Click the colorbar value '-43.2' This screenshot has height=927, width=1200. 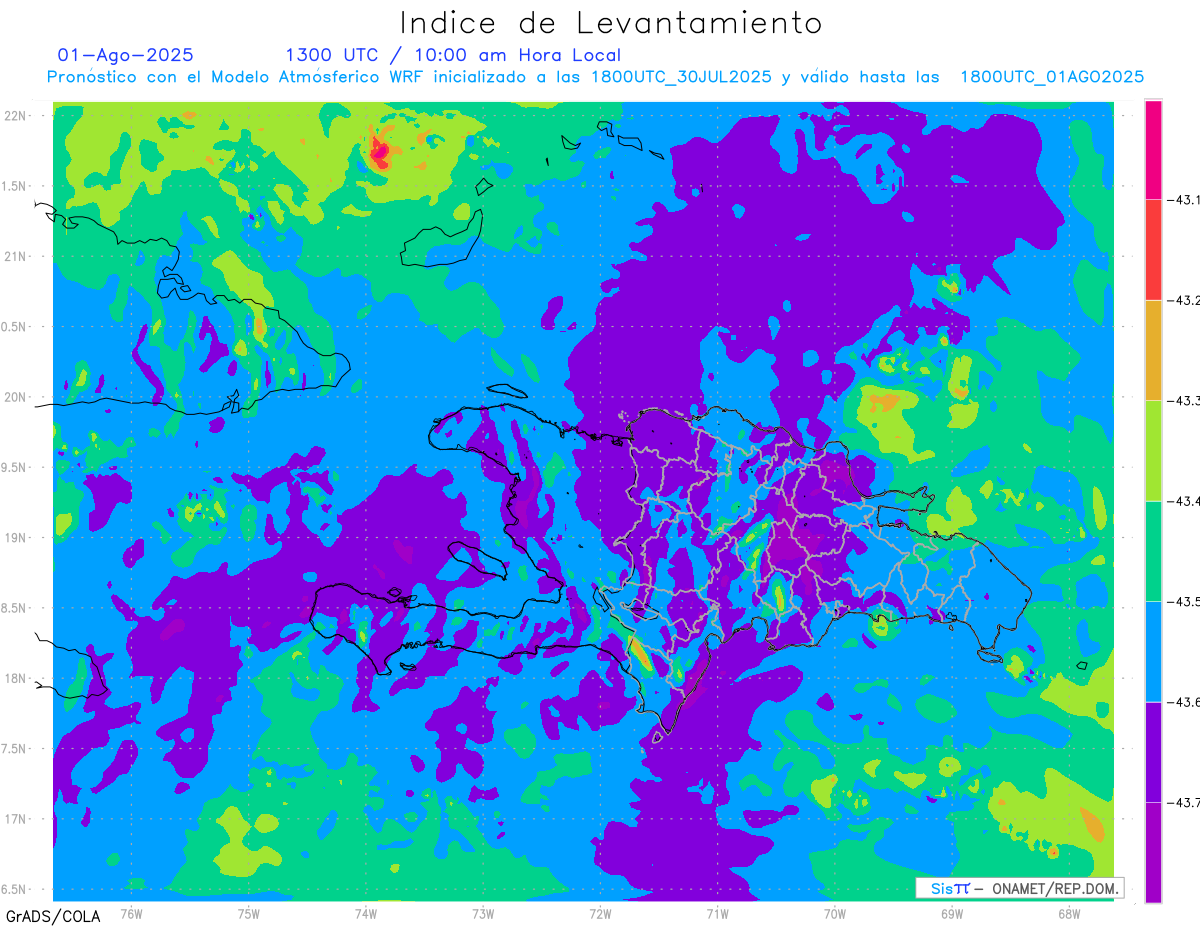(x=1183, y=300)
